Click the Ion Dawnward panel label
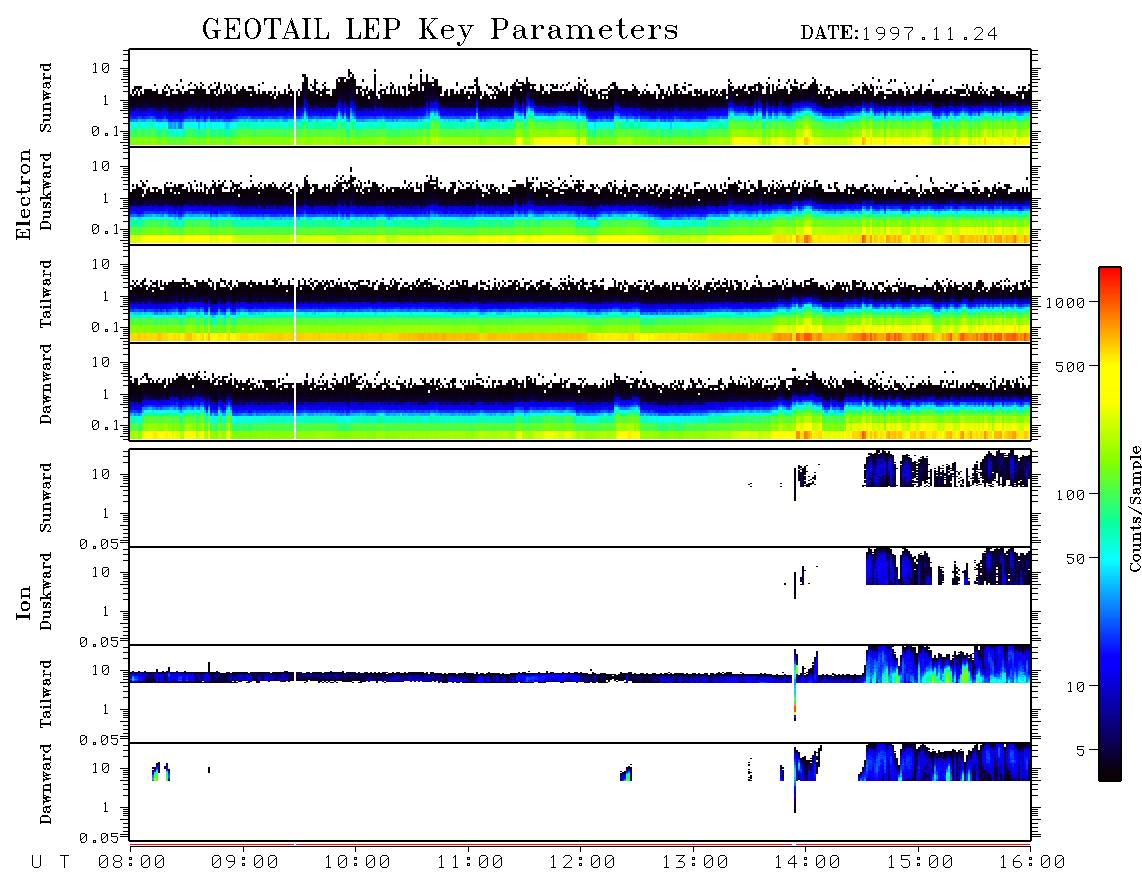 point(46,784)
